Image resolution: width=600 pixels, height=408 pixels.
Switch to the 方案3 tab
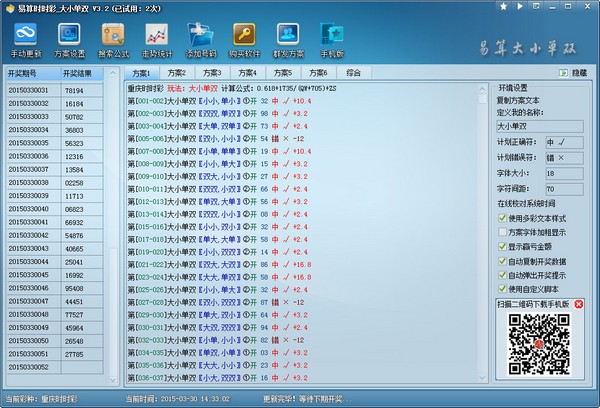pos(212,73)
